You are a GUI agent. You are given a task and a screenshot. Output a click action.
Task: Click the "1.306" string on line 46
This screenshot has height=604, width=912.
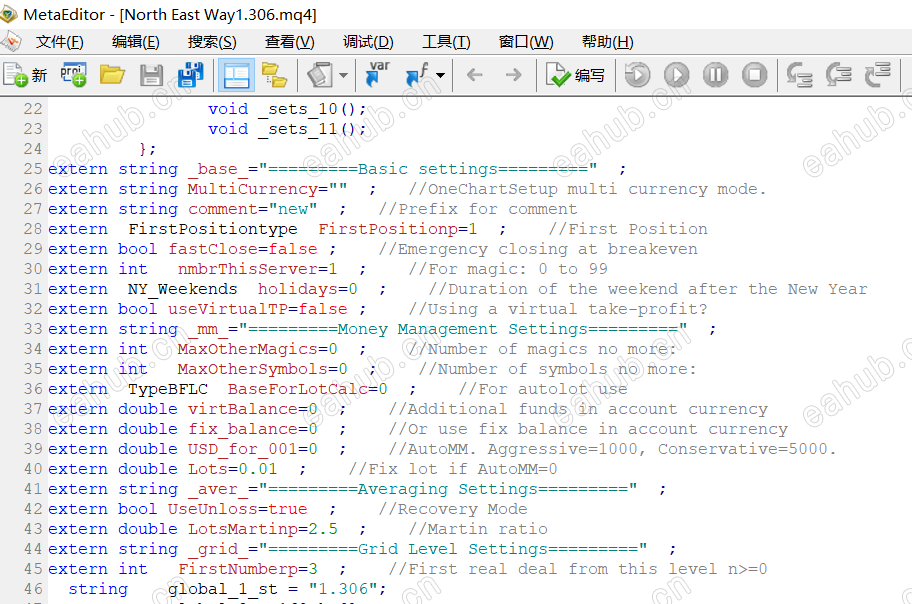[x=343, y=589]
